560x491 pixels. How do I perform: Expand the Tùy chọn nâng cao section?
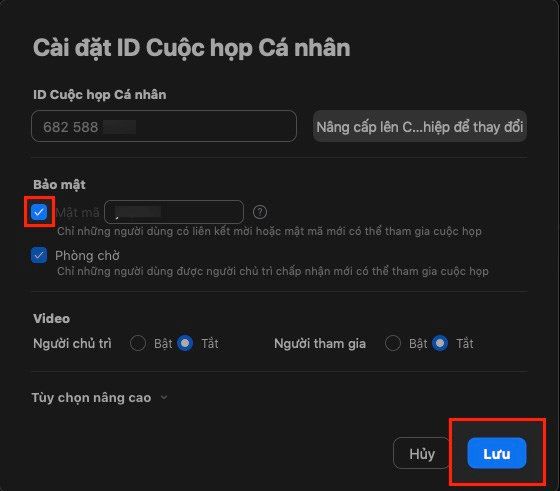click(x=99, y=397)
